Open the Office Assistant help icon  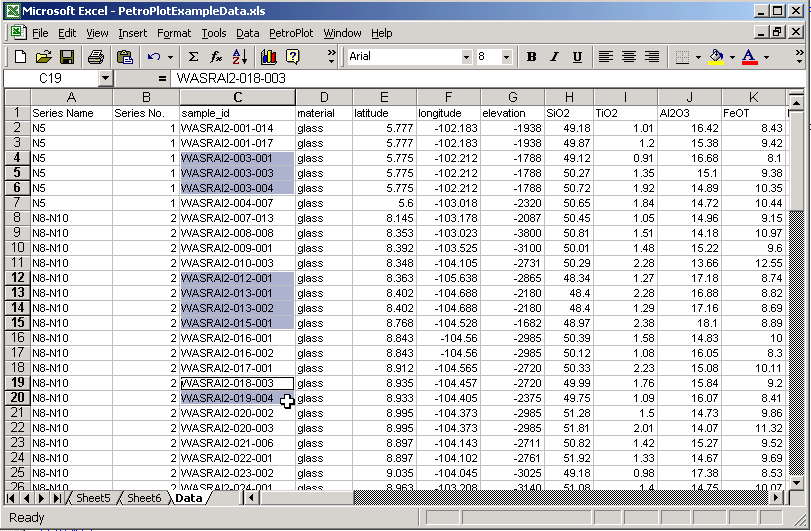click(293, 57)
